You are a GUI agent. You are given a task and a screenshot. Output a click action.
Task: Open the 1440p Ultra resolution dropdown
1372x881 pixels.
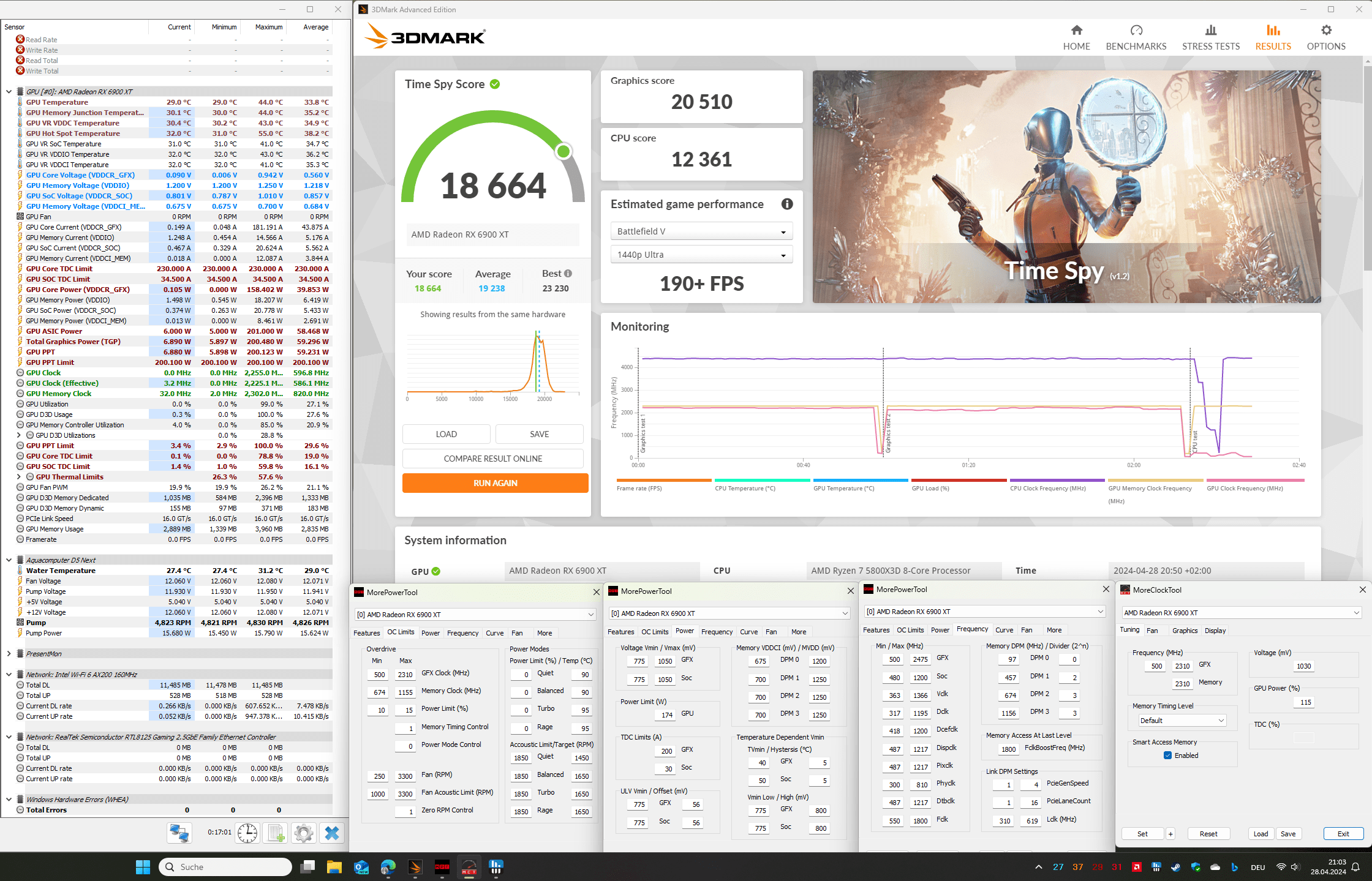tap(701, 255)
